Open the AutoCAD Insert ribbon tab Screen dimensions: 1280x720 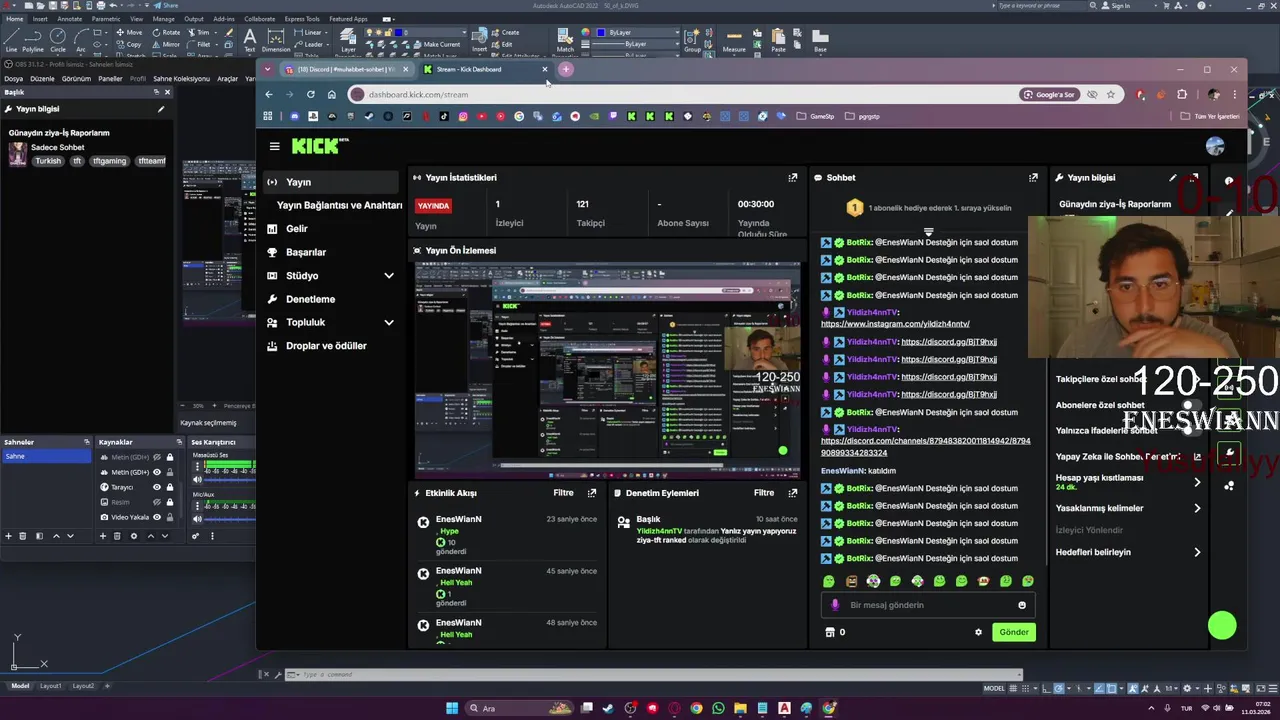(40, 19)
